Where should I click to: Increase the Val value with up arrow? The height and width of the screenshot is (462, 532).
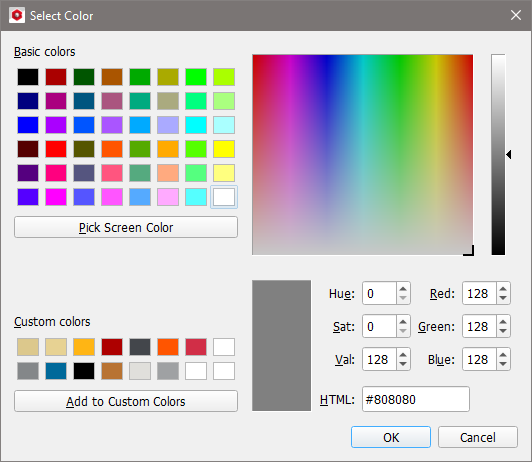(403, 355)
